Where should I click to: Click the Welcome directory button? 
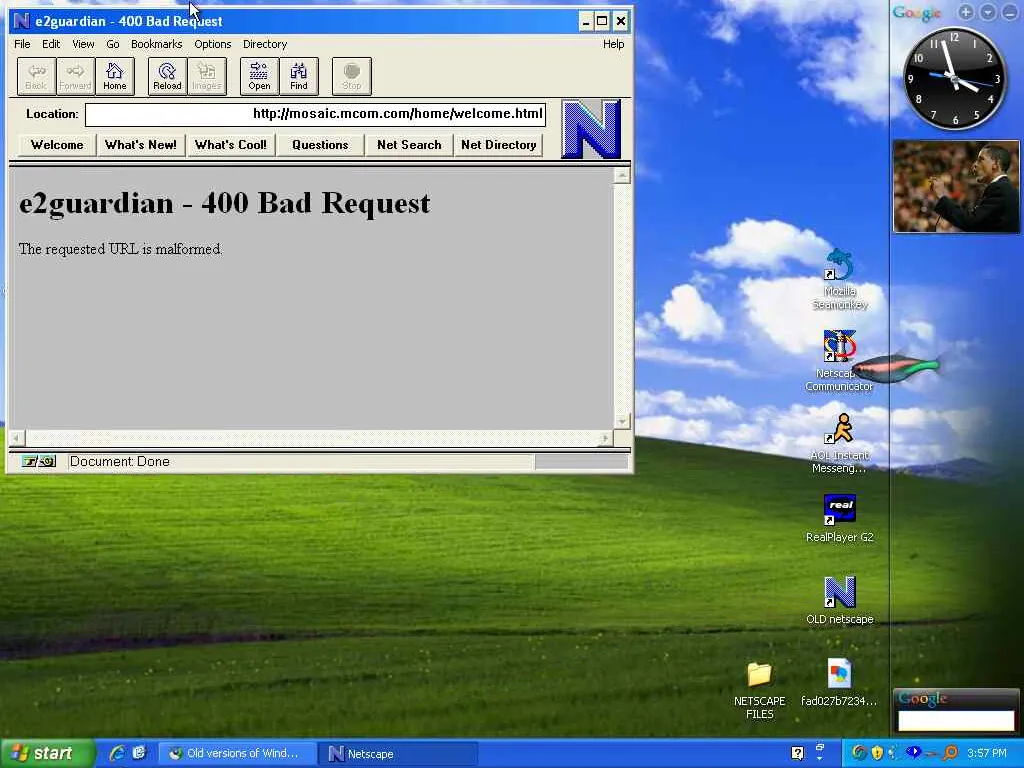[57, 145]
